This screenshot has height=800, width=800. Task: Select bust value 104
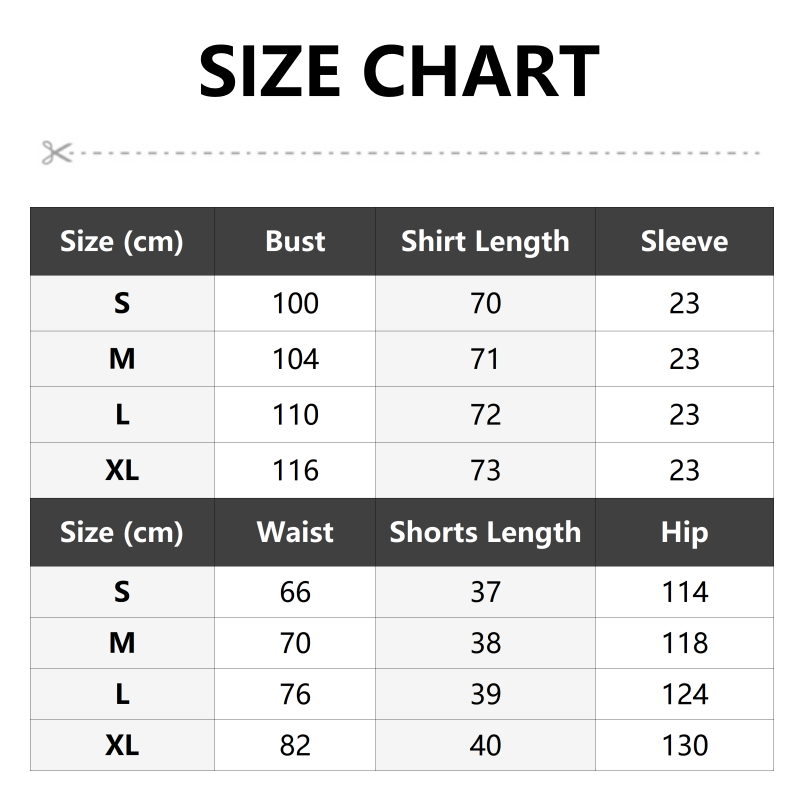(295, 359)
